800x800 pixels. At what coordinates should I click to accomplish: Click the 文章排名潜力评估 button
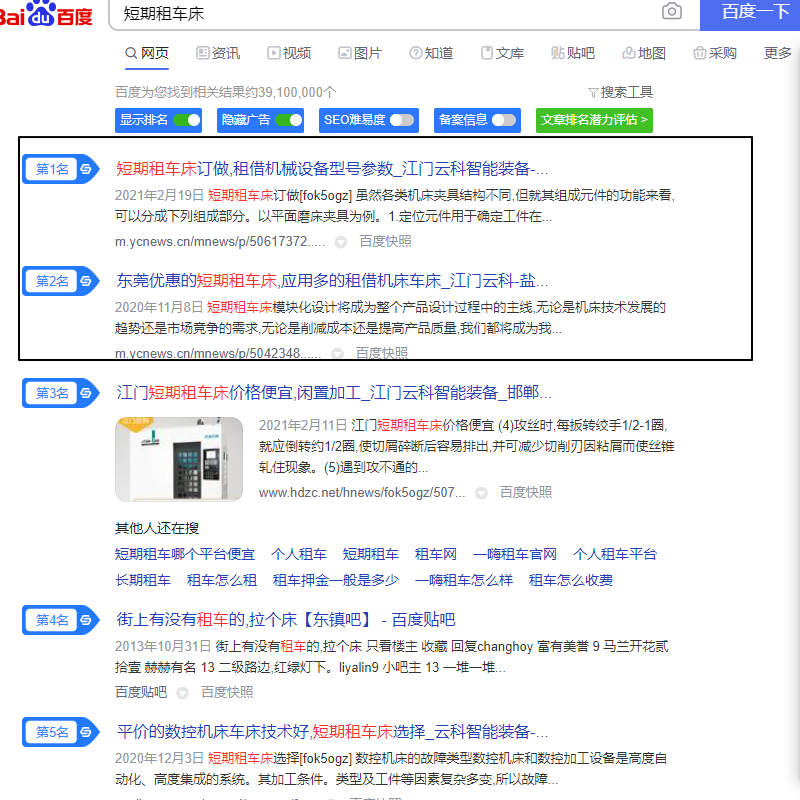594,120
